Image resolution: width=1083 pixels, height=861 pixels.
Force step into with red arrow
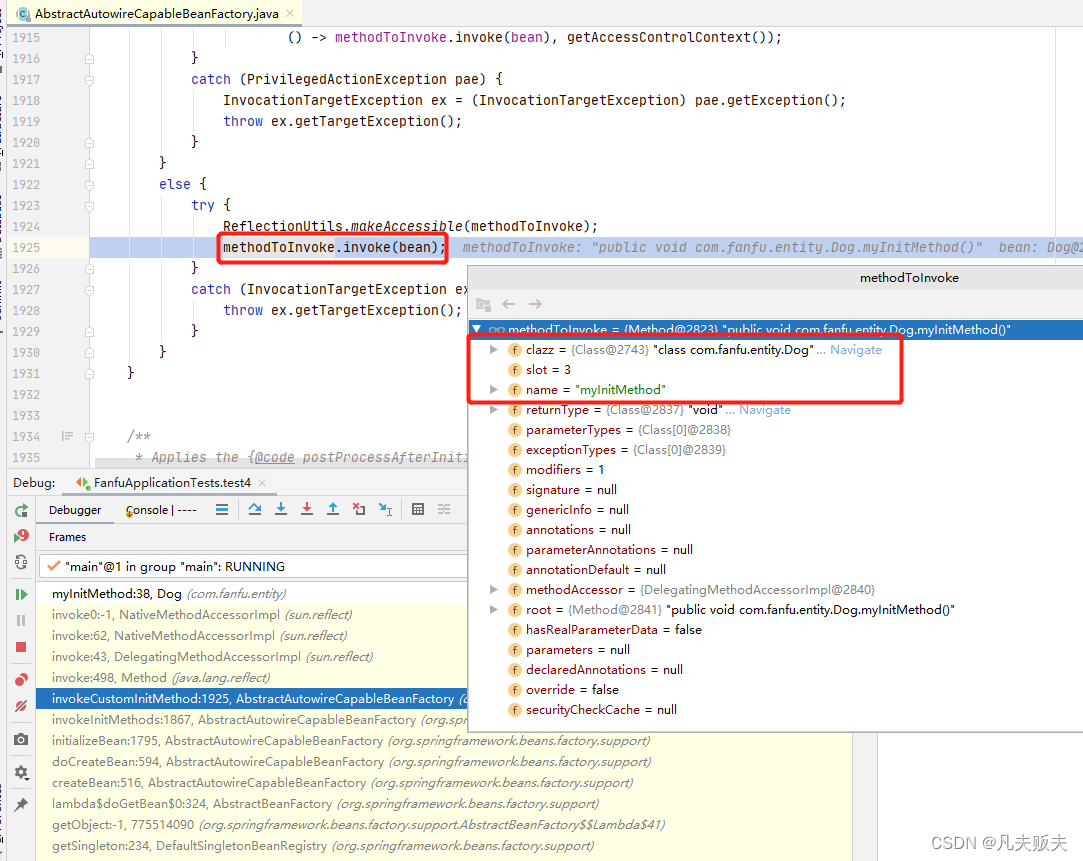[x=307, y=510]
